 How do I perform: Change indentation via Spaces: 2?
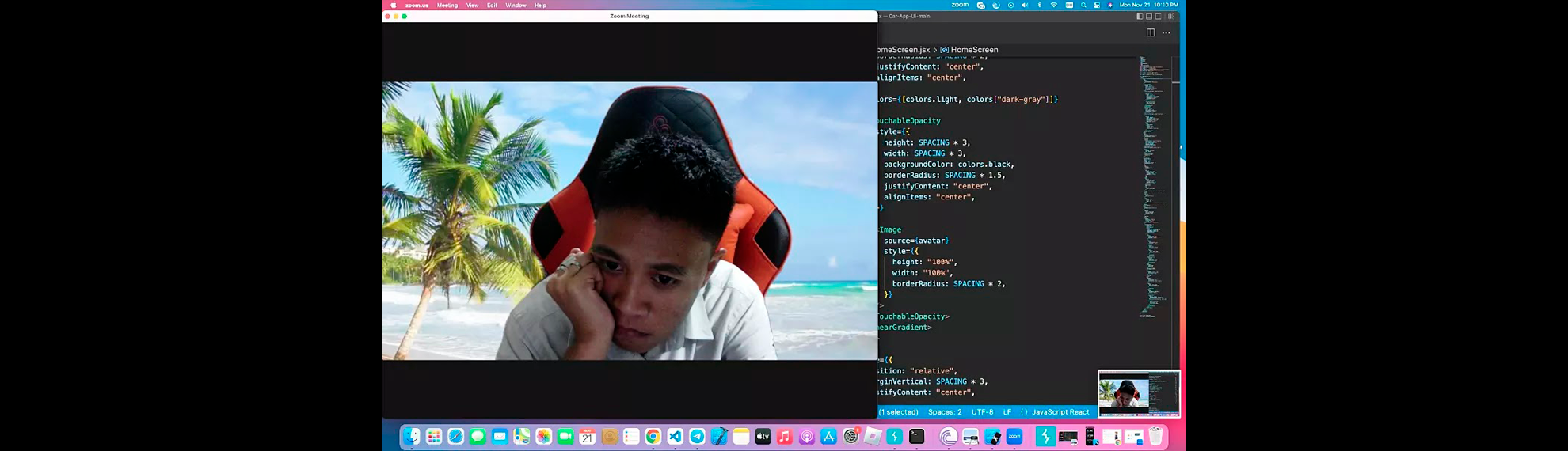[944, 412]
